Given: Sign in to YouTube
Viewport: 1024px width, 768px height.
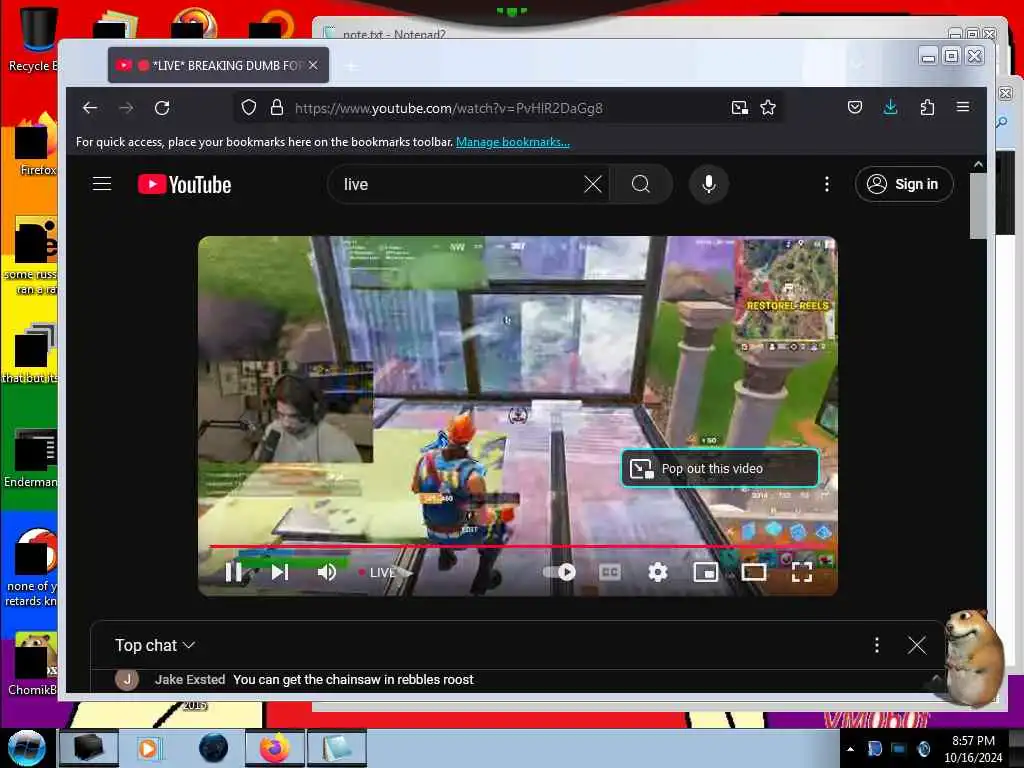Looking at the screenshot, I should click(x=904, y=184).
